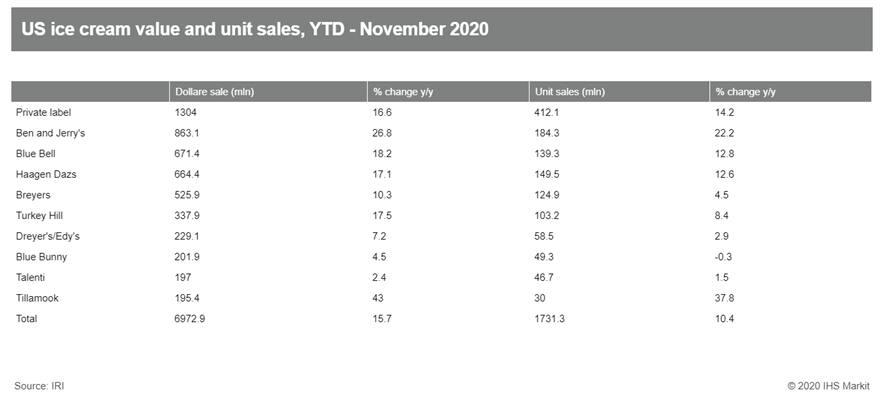Select the 'Dreyer's/Edy's' row label

[49, 235]
